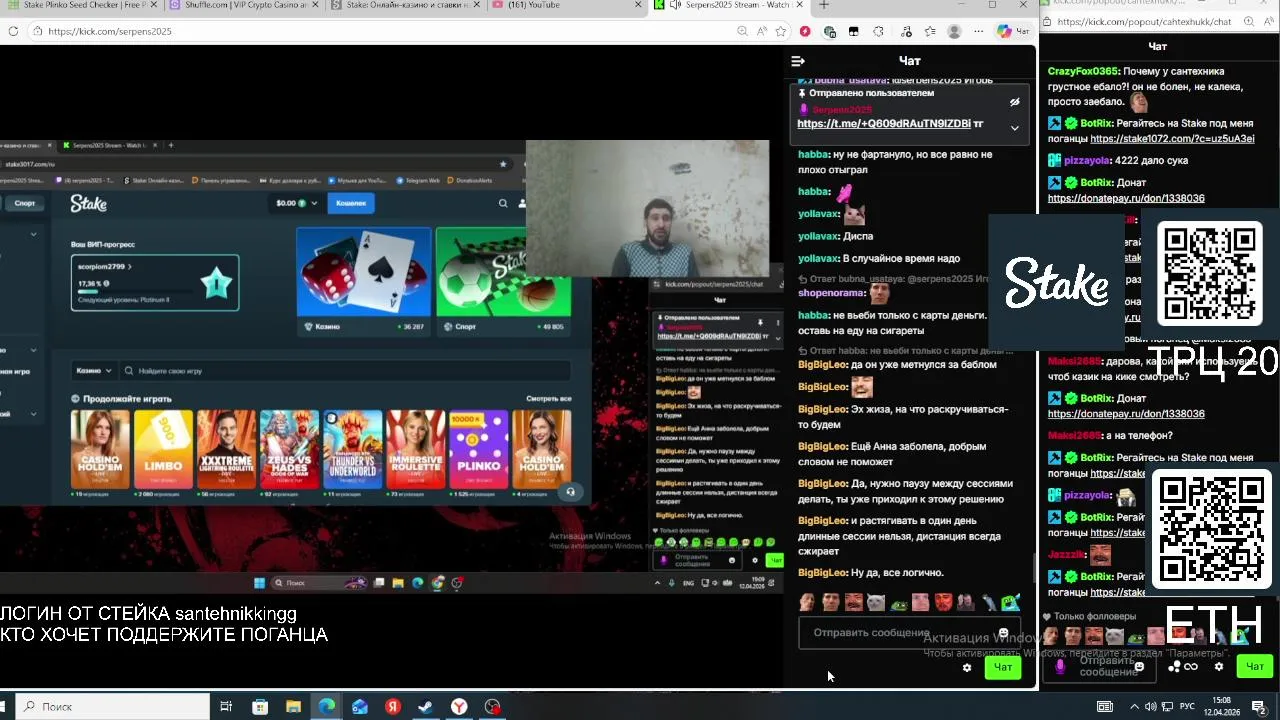Open Zeus vs Hades game thumbnail
1280x720 pixels.
click(x=289, y=449)
